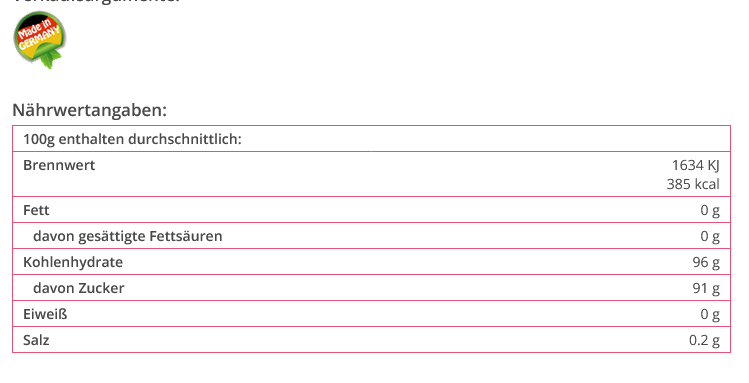Select the 91 g sugar value
Screen dimensions: 749x383
point(706,288)
